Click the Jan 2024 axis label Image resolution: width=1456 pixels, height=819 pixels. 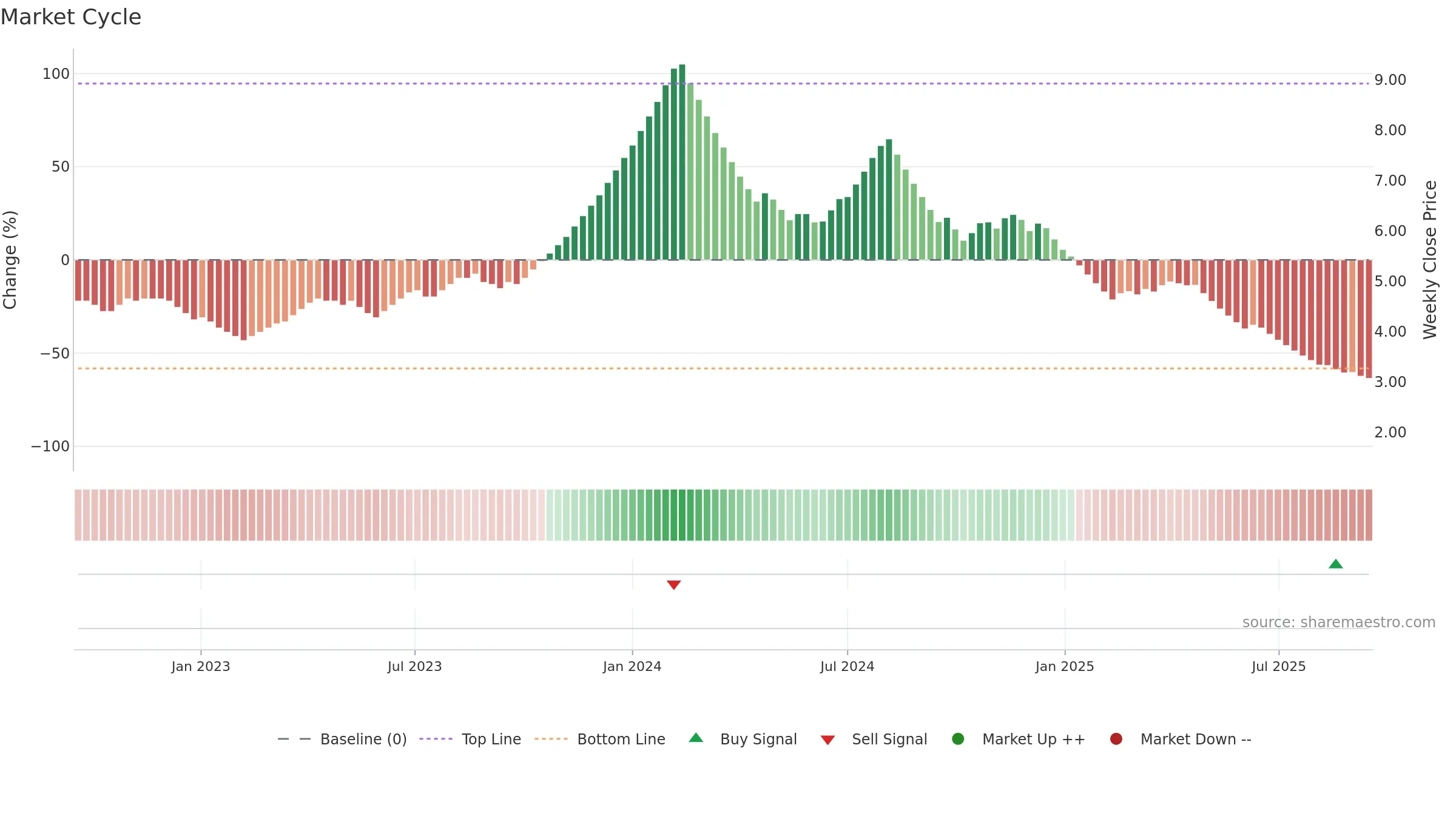pos(632,666)
